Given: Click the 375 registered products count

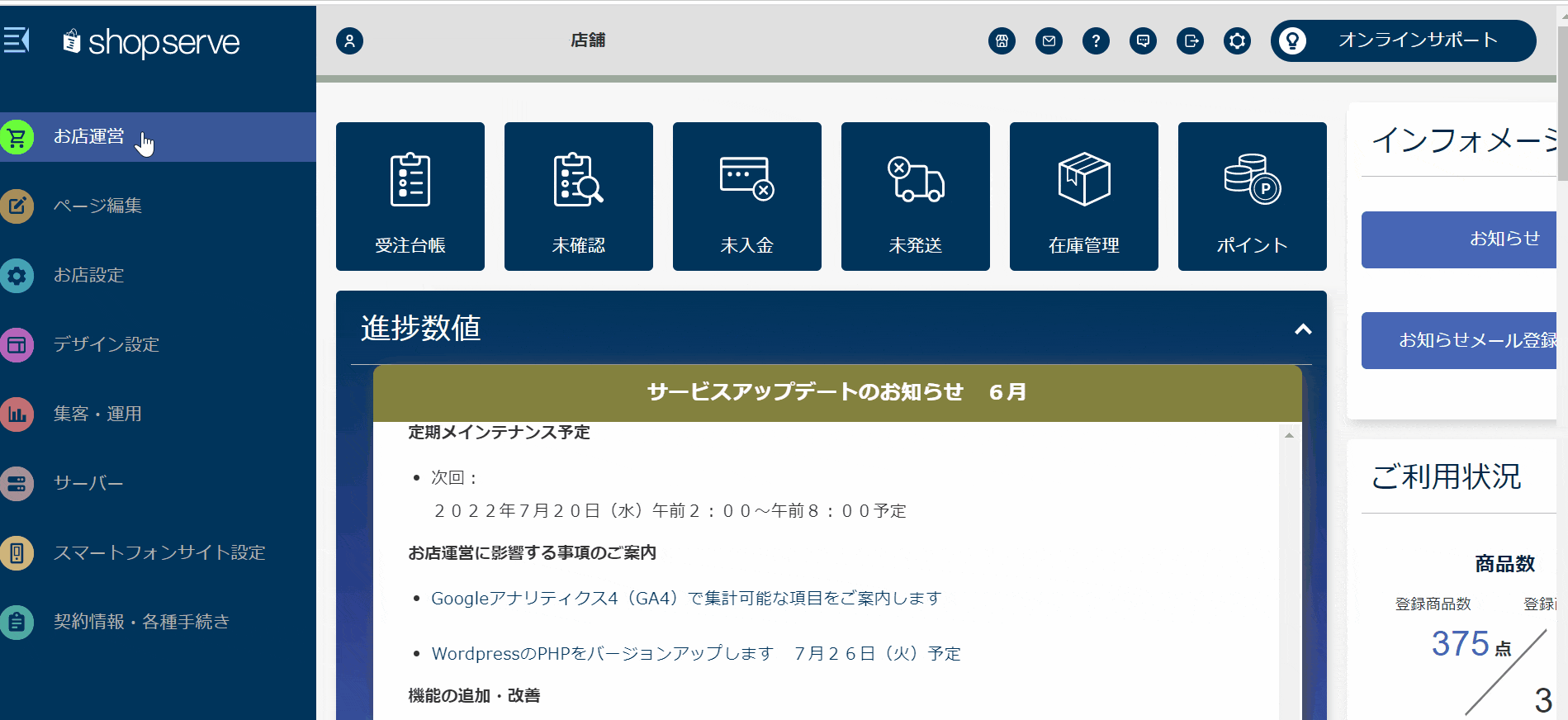Looking at the screenshot, I should [1460, 644].
